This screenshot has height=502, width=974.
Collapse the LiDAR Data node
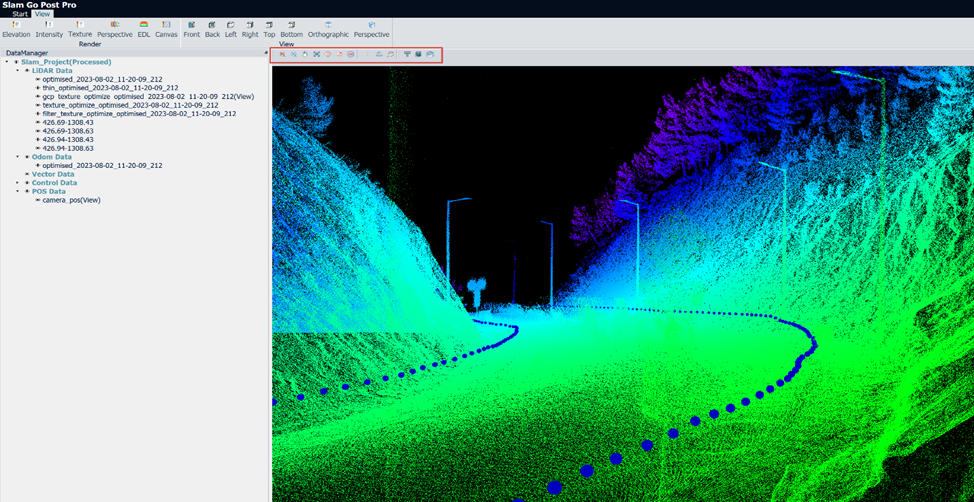point(17,71)
